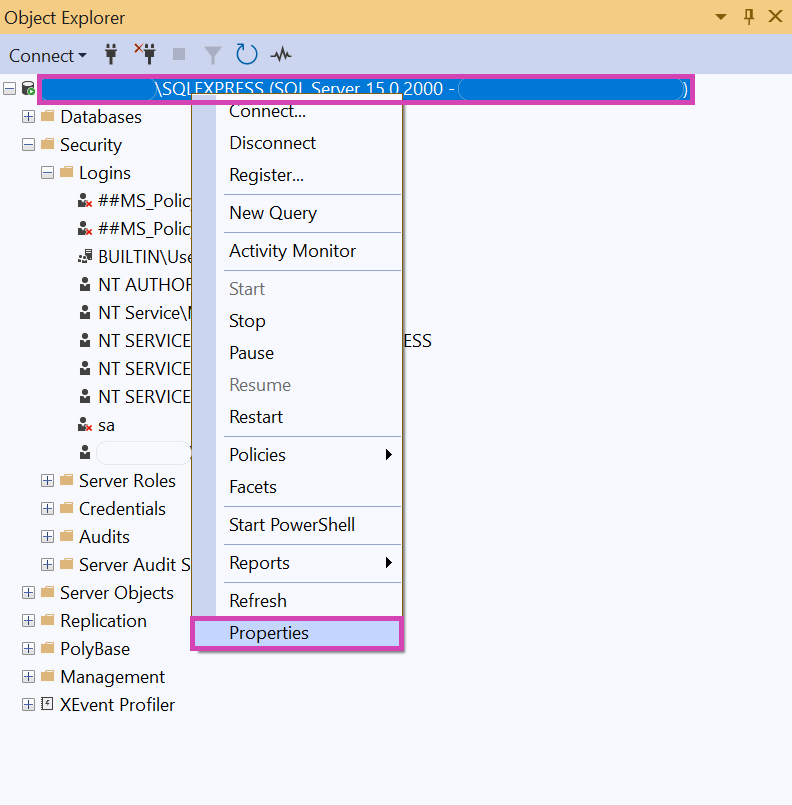Expand the Server Objects folder
The width and height of the screenshot is (792, 805).
pyautogui.click(x=28, y=592)
